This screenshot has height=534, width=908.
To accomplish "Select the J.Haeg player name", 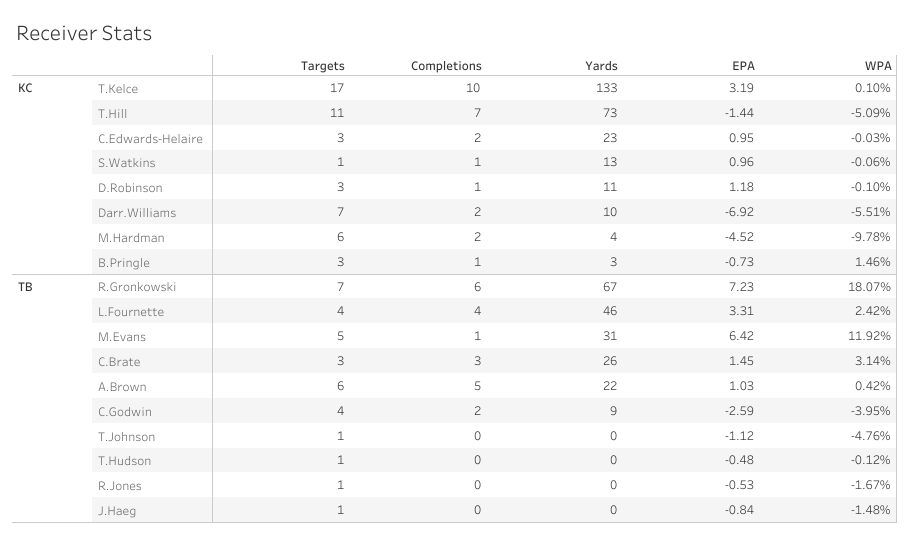I will coord(119,510).
